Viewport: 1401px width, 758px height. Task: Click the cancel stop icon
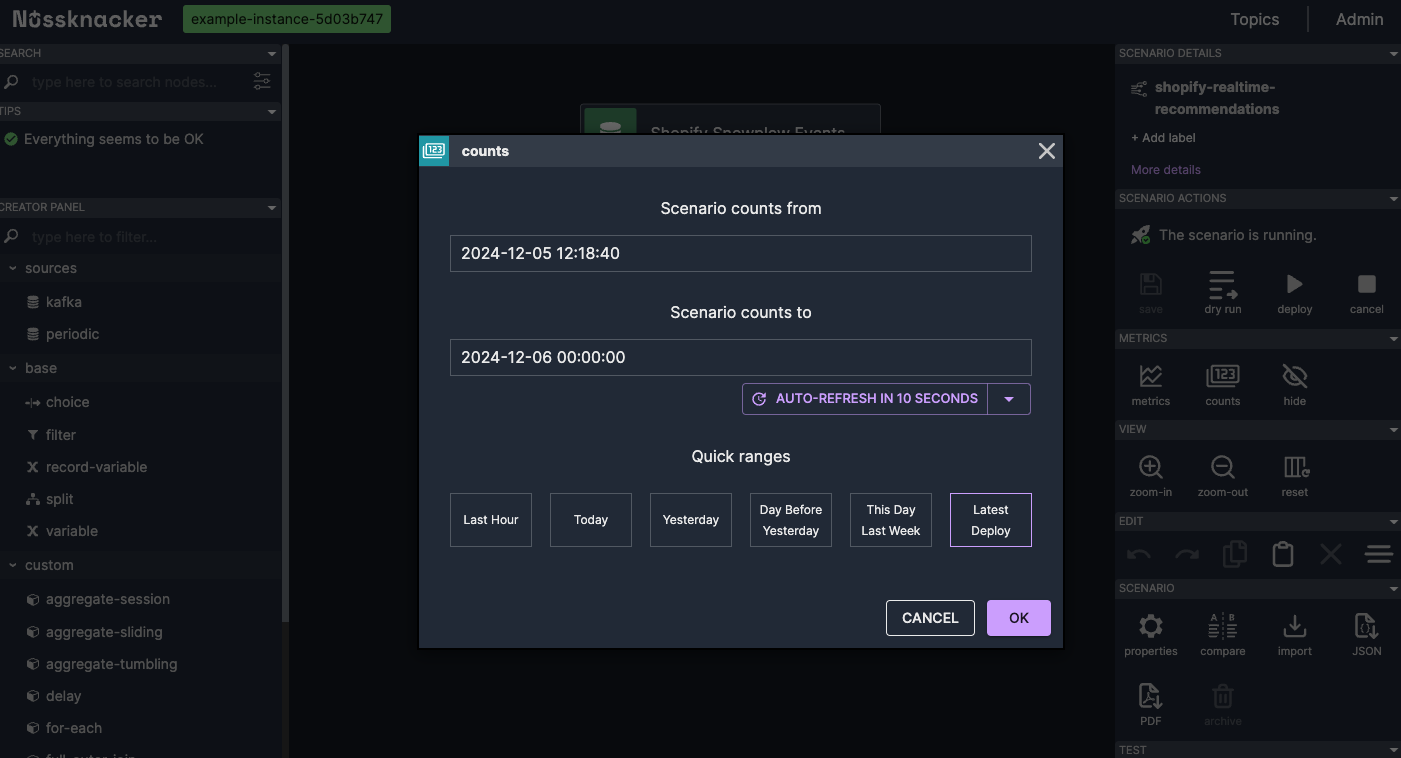point(1367,284)
